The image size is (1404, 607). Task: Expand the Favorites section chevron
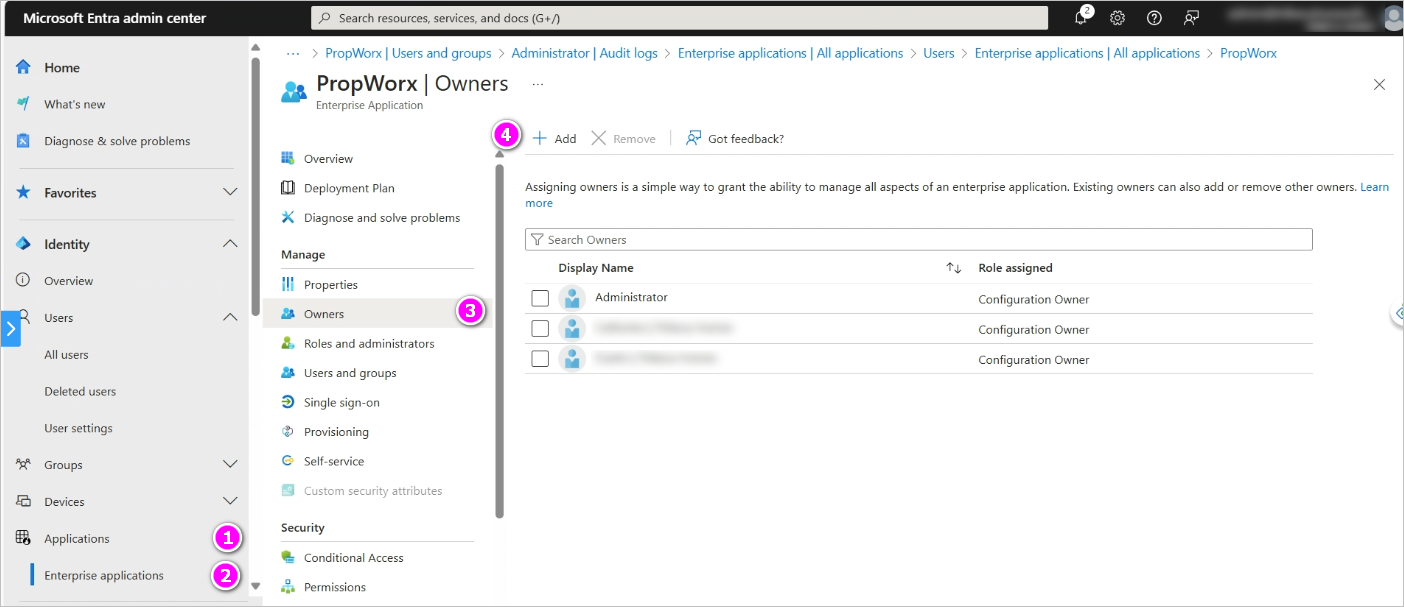click(230, 192)
